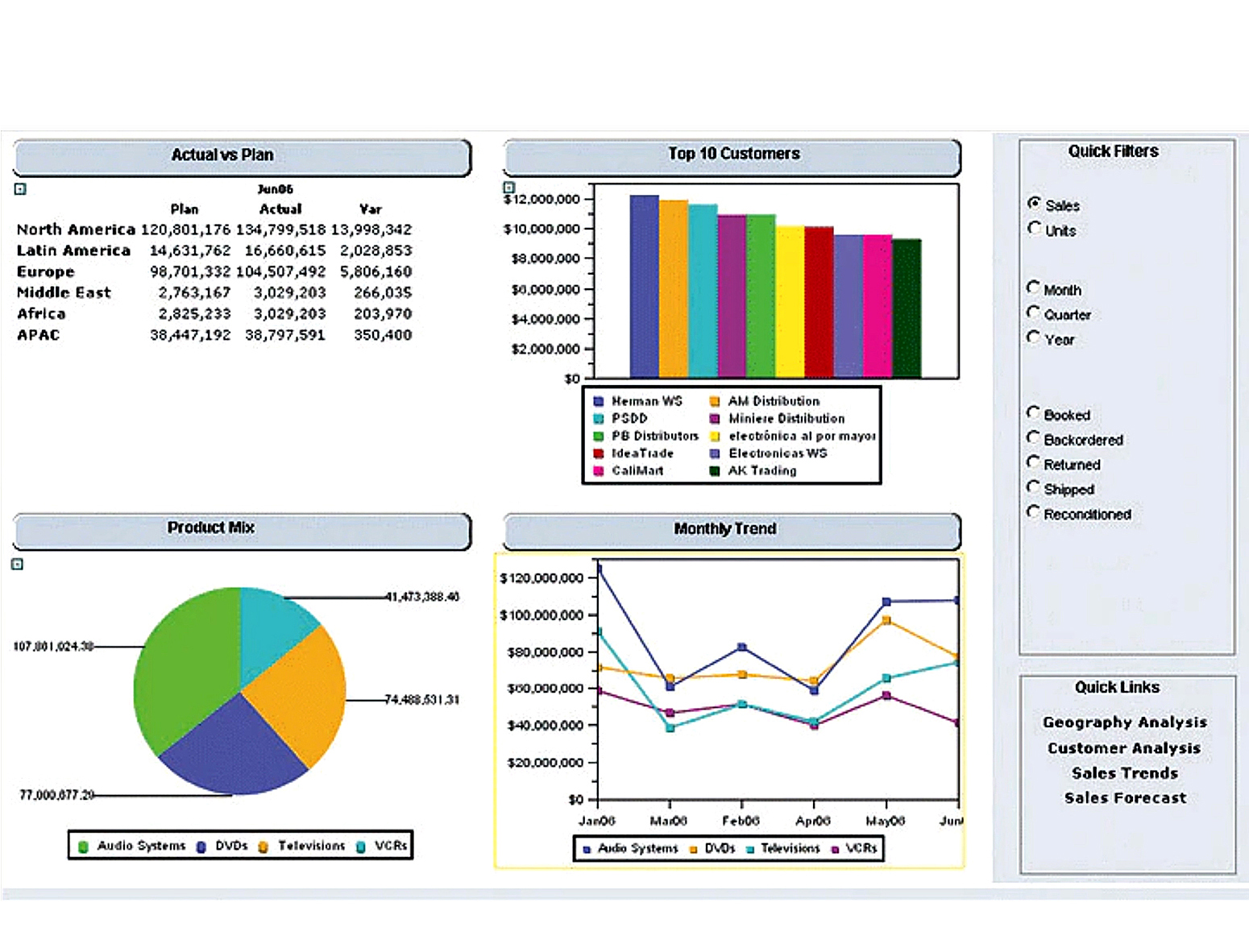This screenshot has height=952, width=1249.
Task: Click the Var column header
Action: [x=371, y=209]
